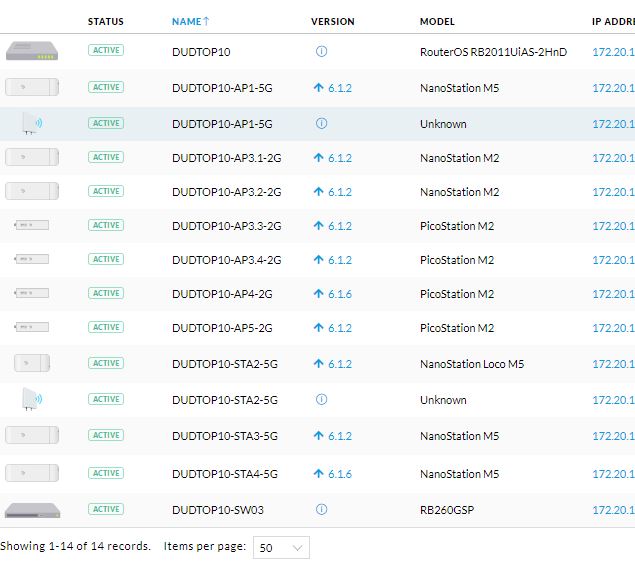
Task: Click the PicoStation M2 model for DUDTOP10-AP4-2G
Action: click(x=457, y=294)
